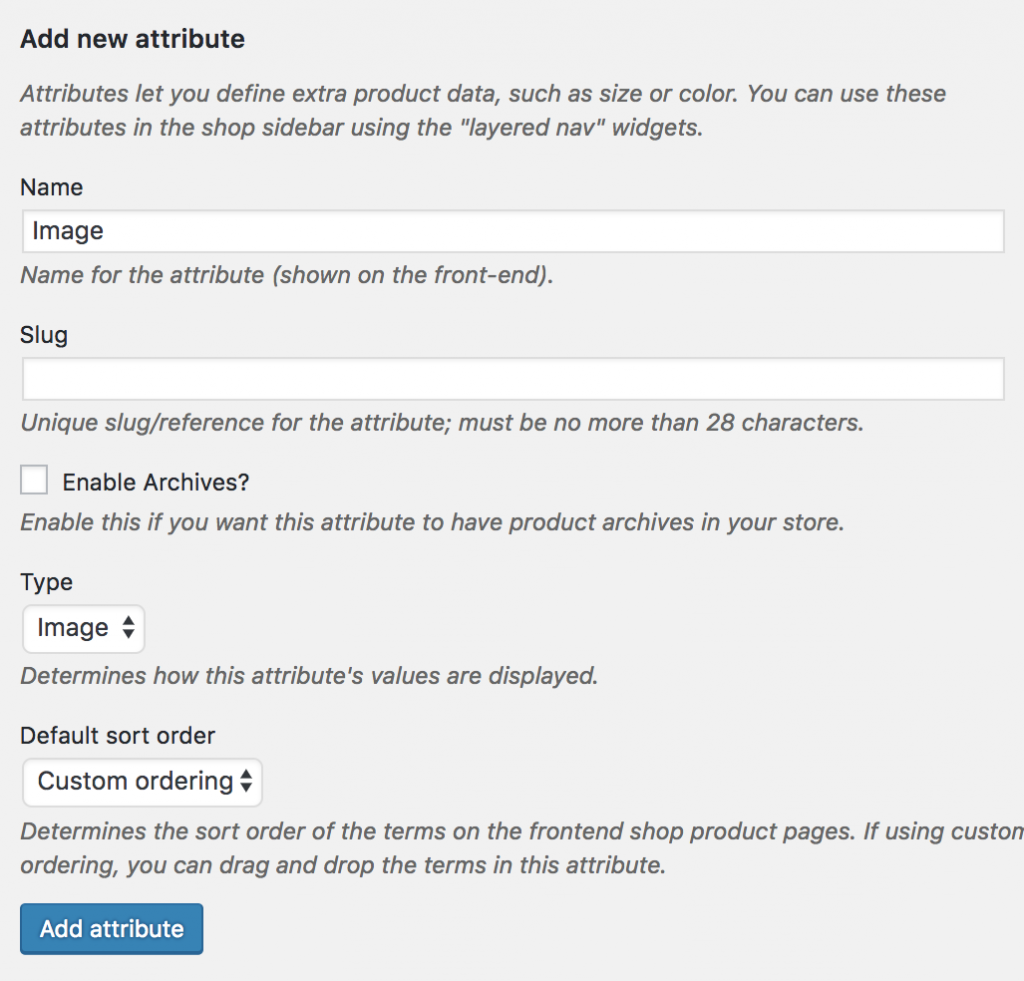Screen dimensions: 1024x981
Task: Click the Default sort order label
Action: pos(117,735)
